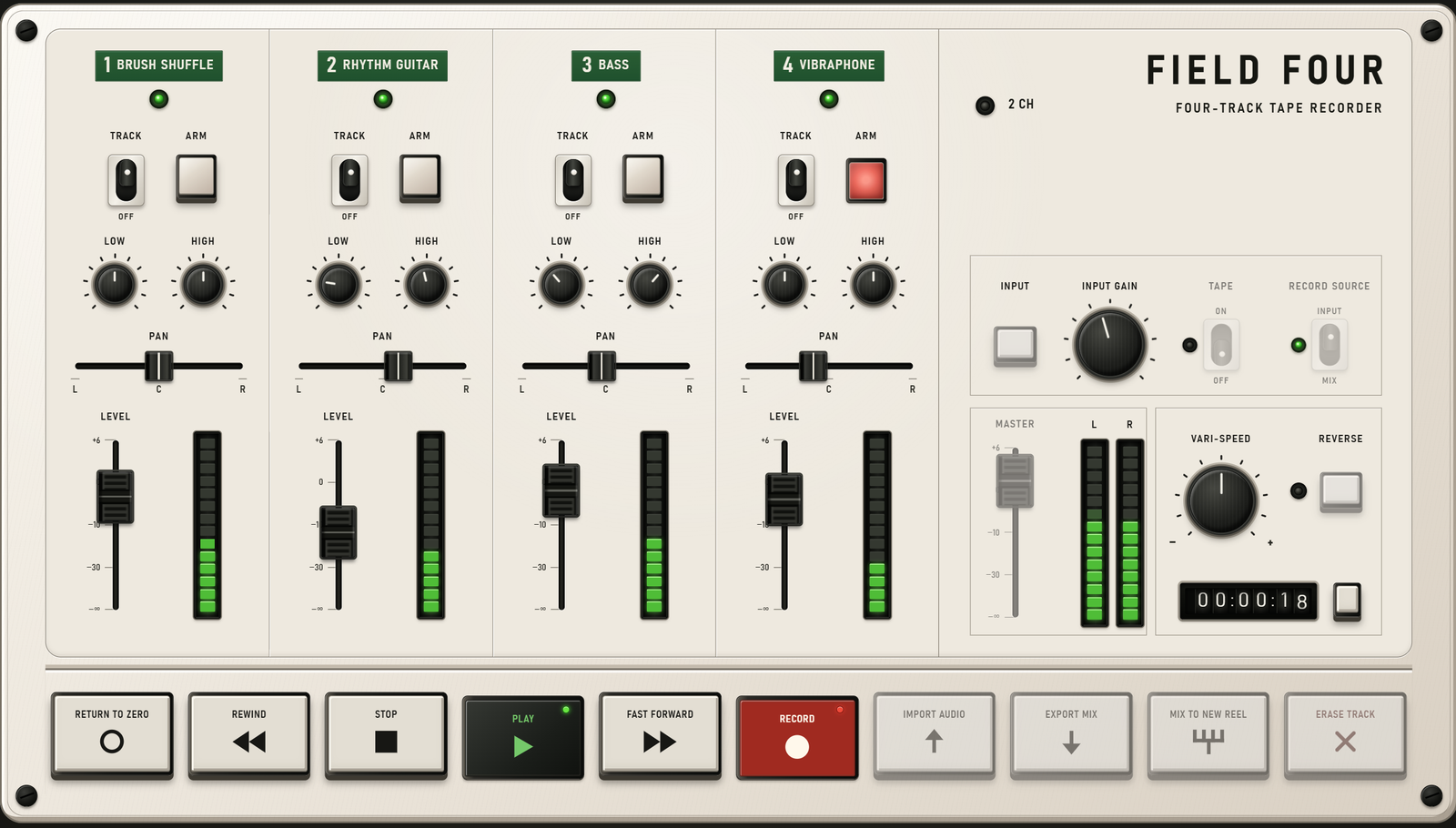The height and width of the screenshot is (828, 1456).
Task: Click the Bass pan slider handle
Action: pos(602,366)
